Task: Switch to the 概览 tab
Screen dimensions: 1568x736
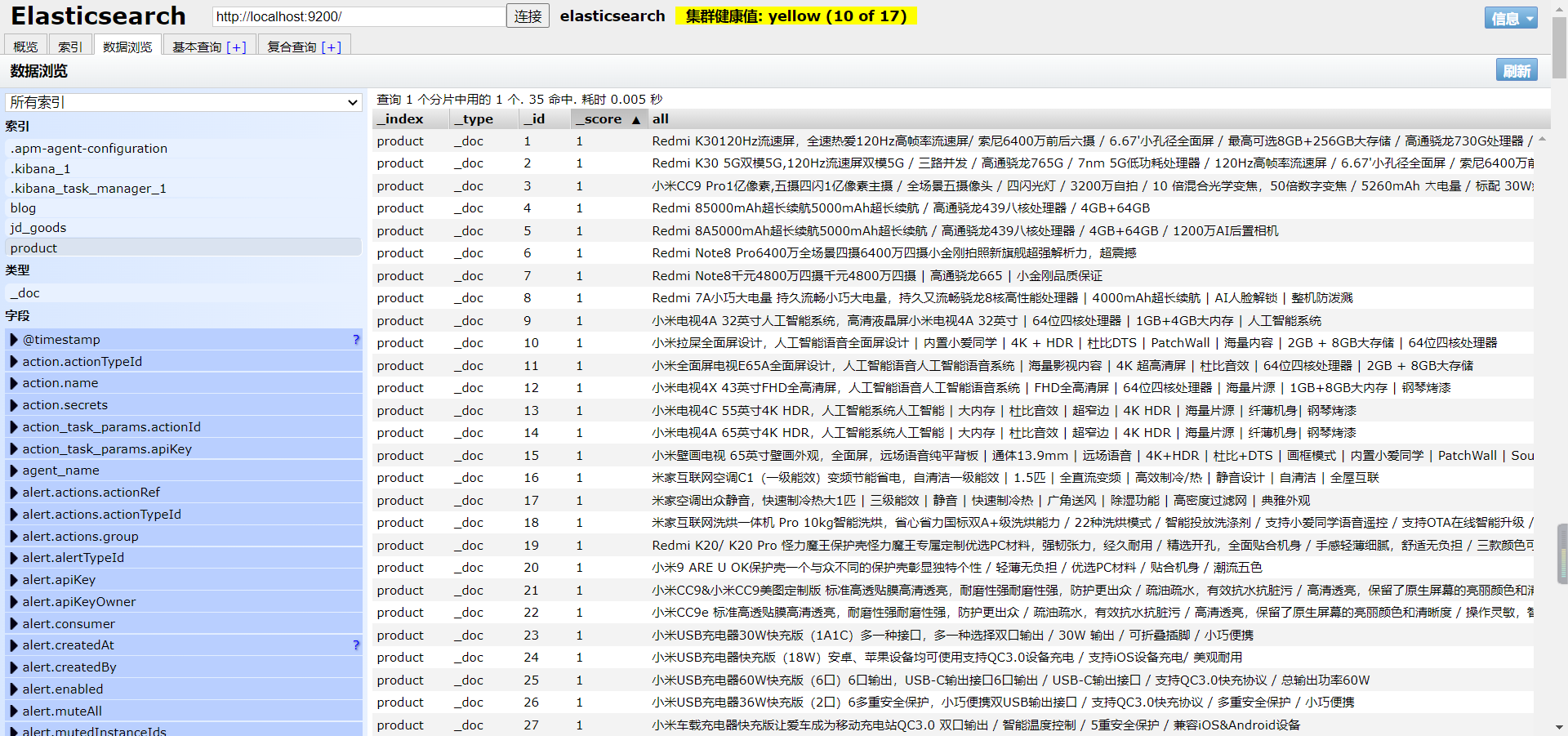Action: (25, 47)
